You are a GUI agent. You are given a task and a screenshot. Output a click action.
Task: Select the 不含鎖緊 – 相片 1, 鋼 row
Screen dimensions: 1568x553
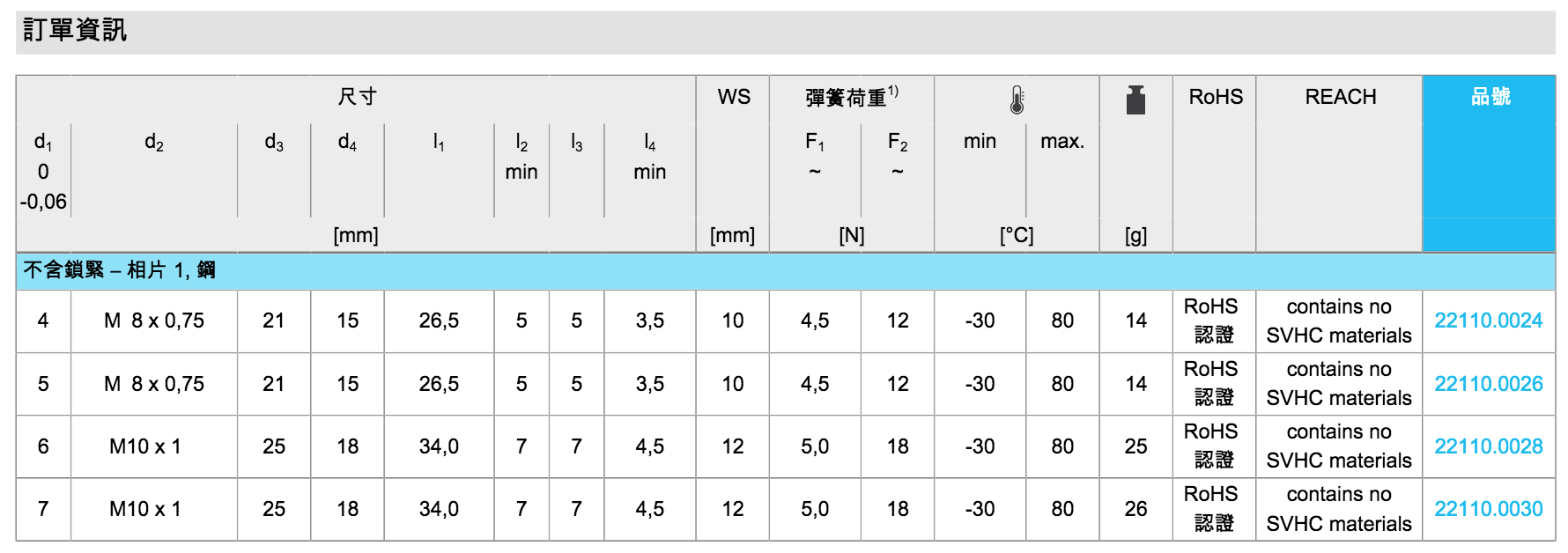click(x=120, y=270)
